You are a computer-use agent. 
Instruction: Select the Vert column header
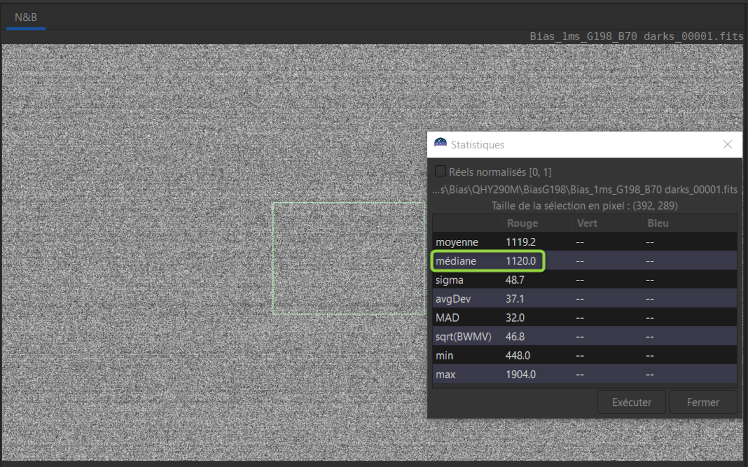[x=587, y=223]
